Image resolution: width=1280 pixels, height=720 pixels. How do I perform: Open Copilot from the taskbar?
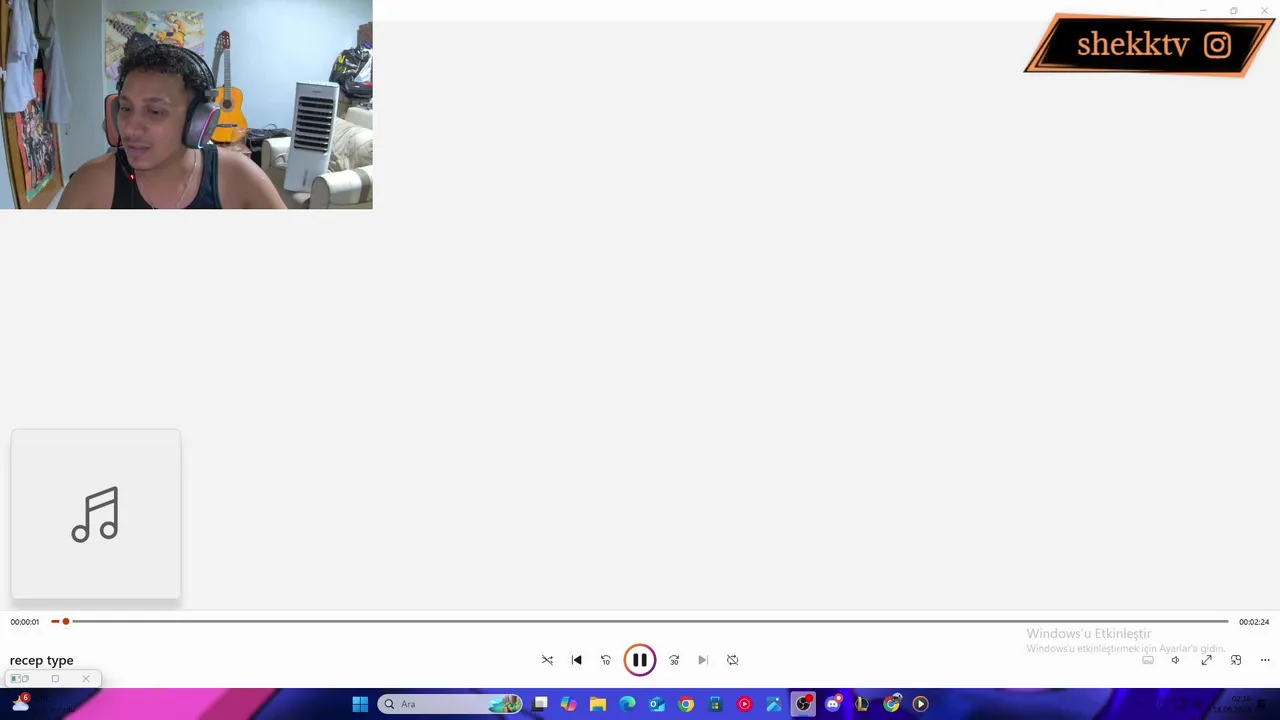(x=569, y=704)
